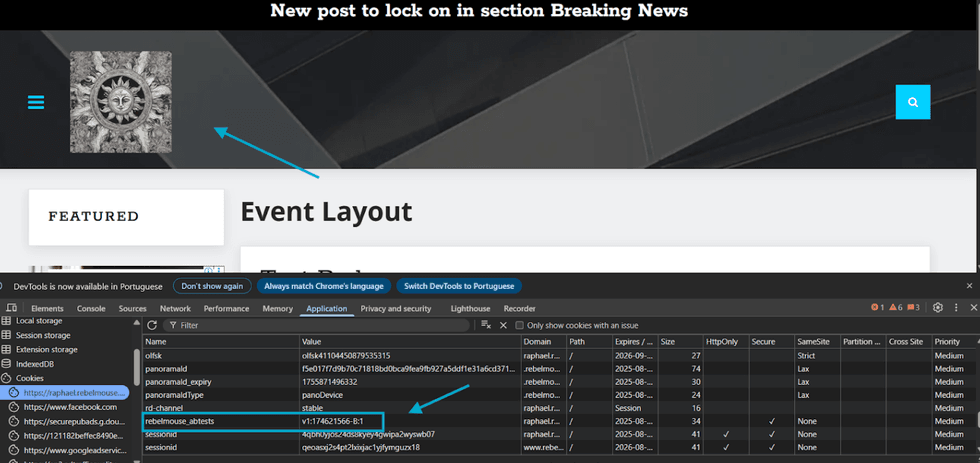Select the rd-channel cookie name
The width and height of the screenshot is (980, 463).
click(x=164, y=408)
